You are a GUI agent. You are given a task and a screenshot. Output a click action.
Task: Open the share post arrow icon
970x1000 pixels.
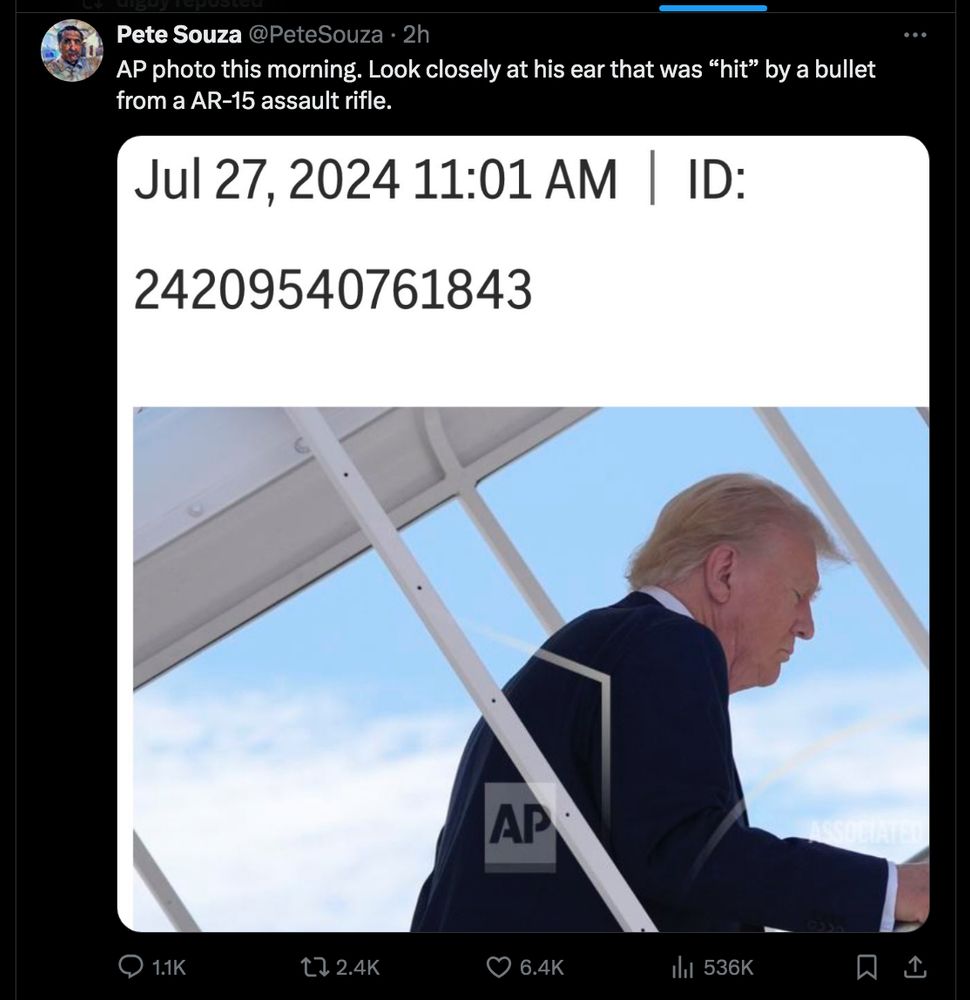click(915, 967)
